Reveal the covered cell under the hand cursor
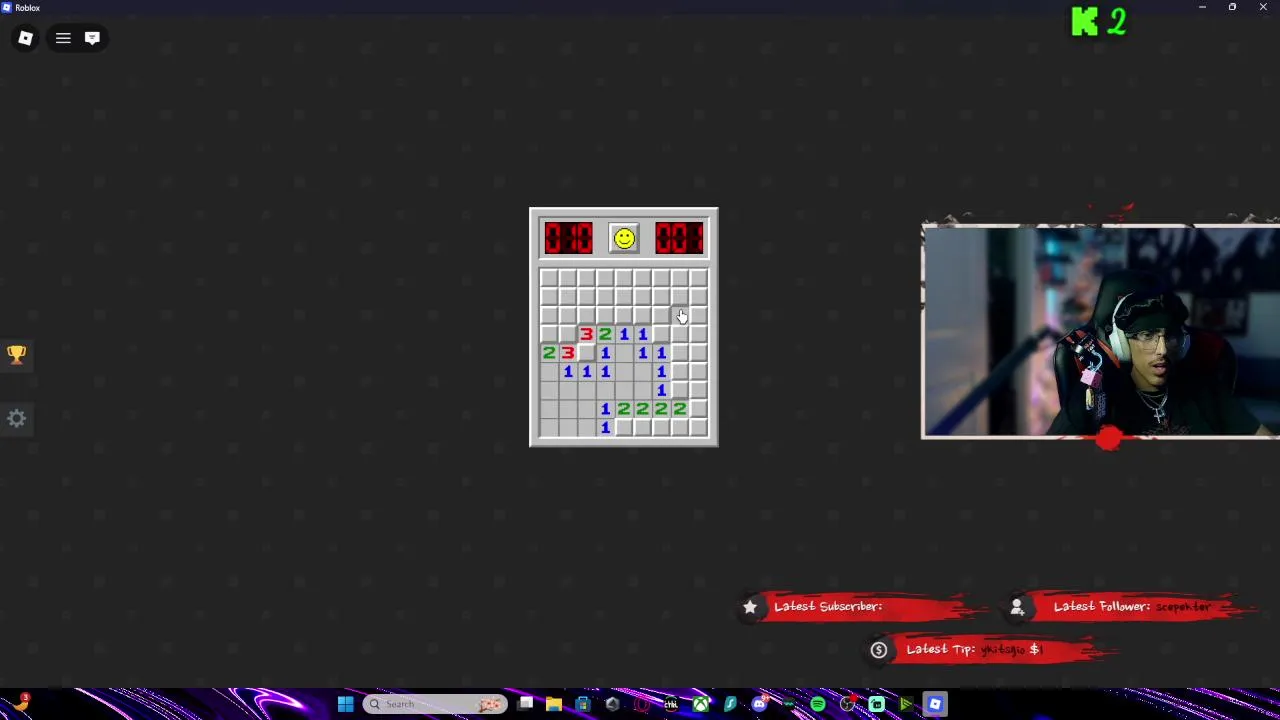Viewport: 1280px width, 720px height. [680, 315]
